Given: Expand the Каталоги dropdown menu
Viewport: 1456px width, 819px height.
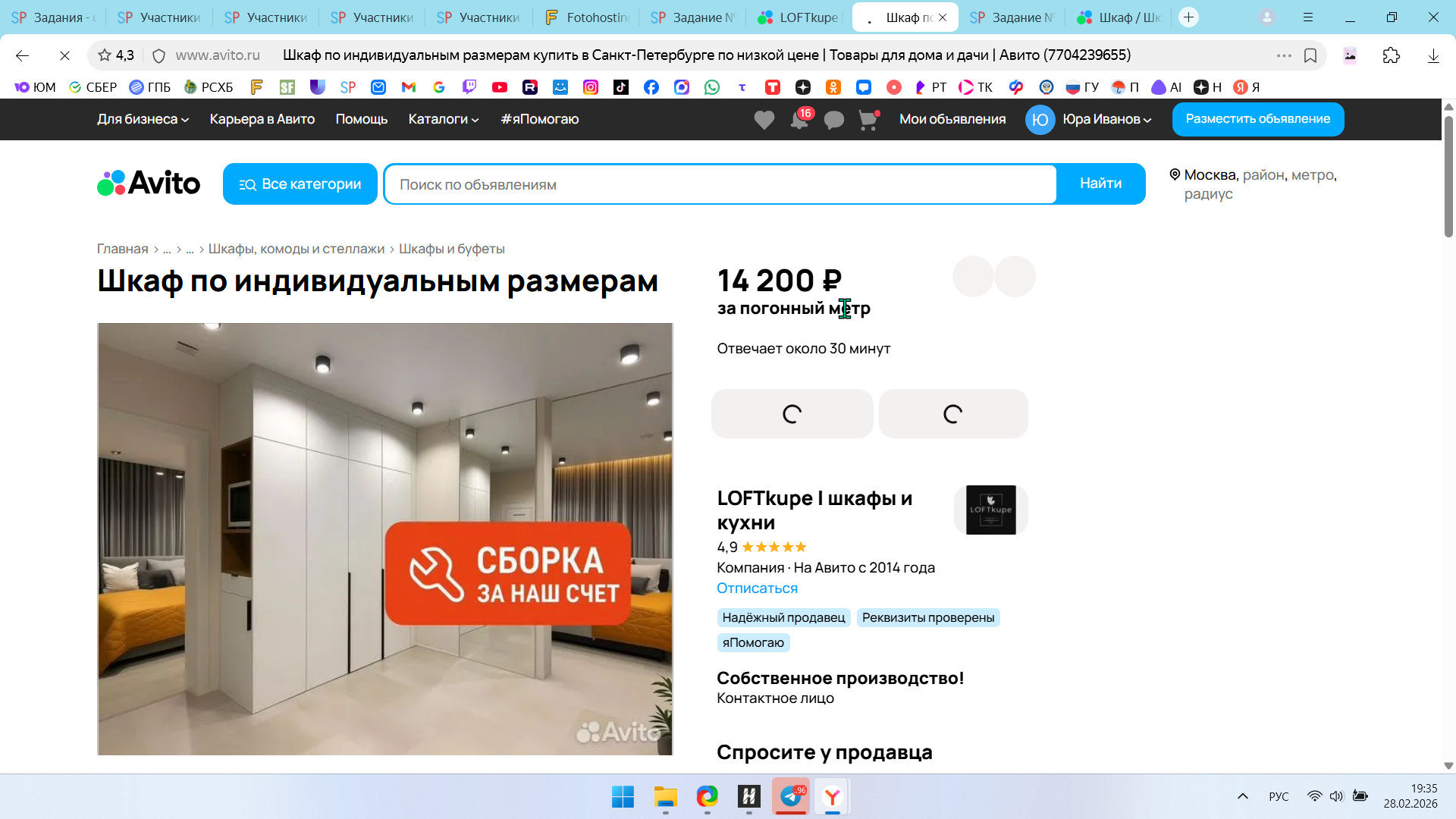Looking at the screenshot, I should pos(443,119).
